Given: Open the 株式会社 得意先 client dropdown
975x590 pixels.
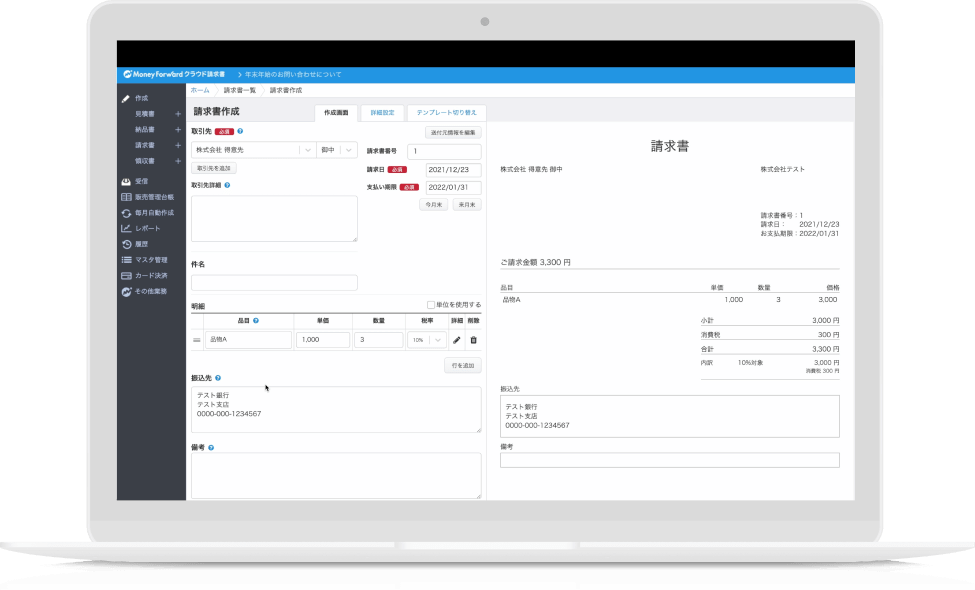Looking at the screenshot, I should (254, 150).
